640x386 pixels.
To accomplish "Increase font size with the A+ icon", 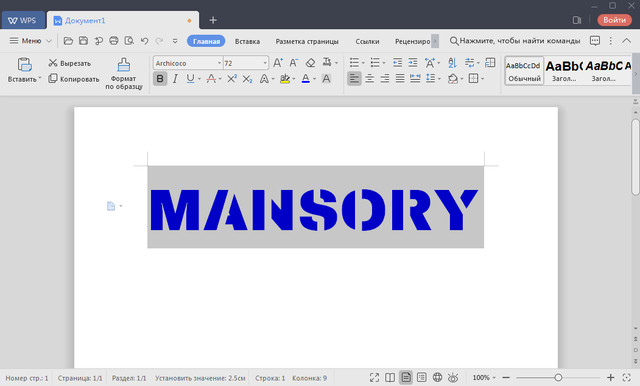I will tap(278, 63).
